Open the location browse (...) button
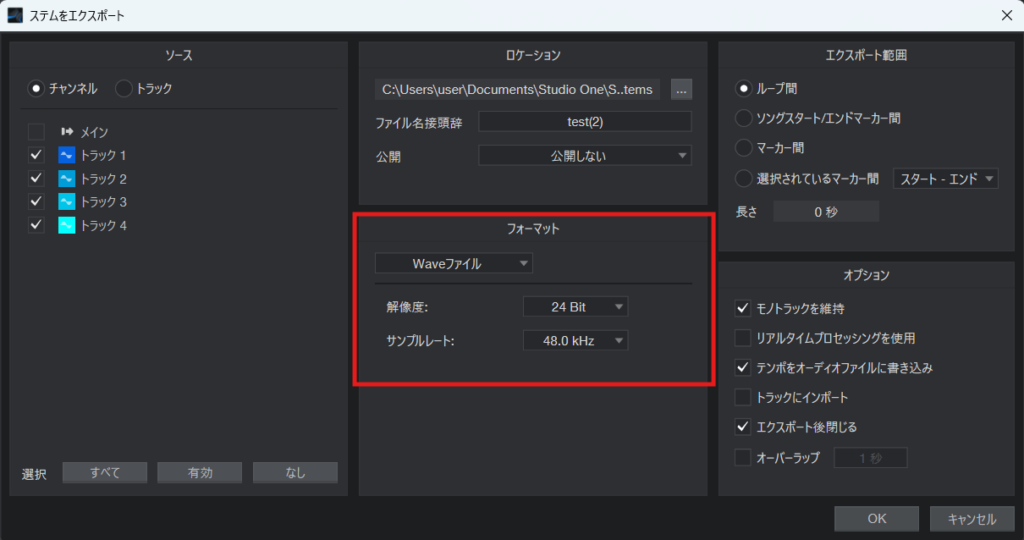 click(x=681, y=89)
